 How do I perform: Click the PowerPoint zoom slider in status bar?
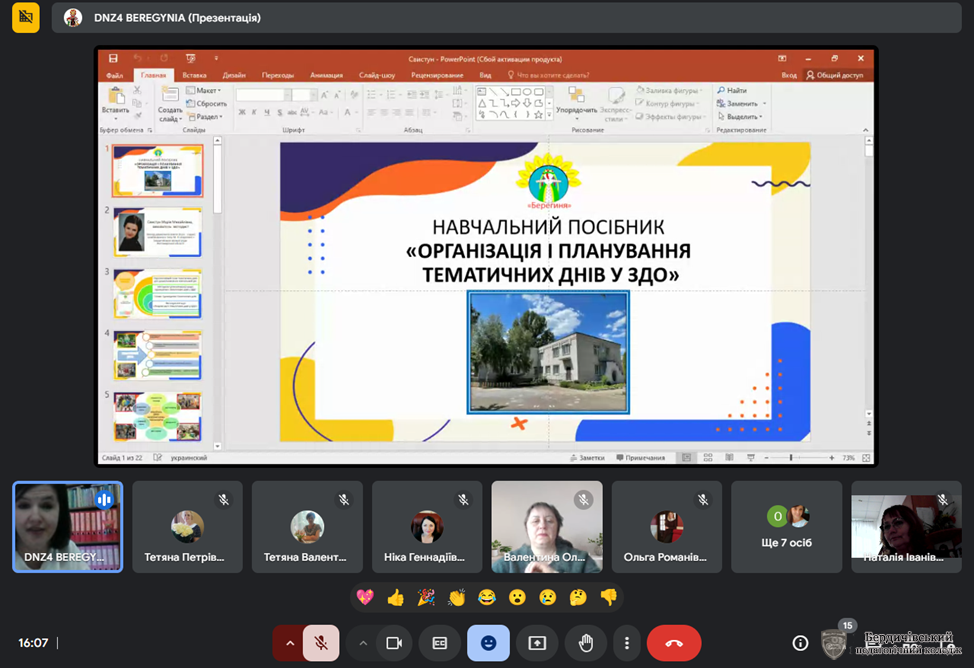791,458
